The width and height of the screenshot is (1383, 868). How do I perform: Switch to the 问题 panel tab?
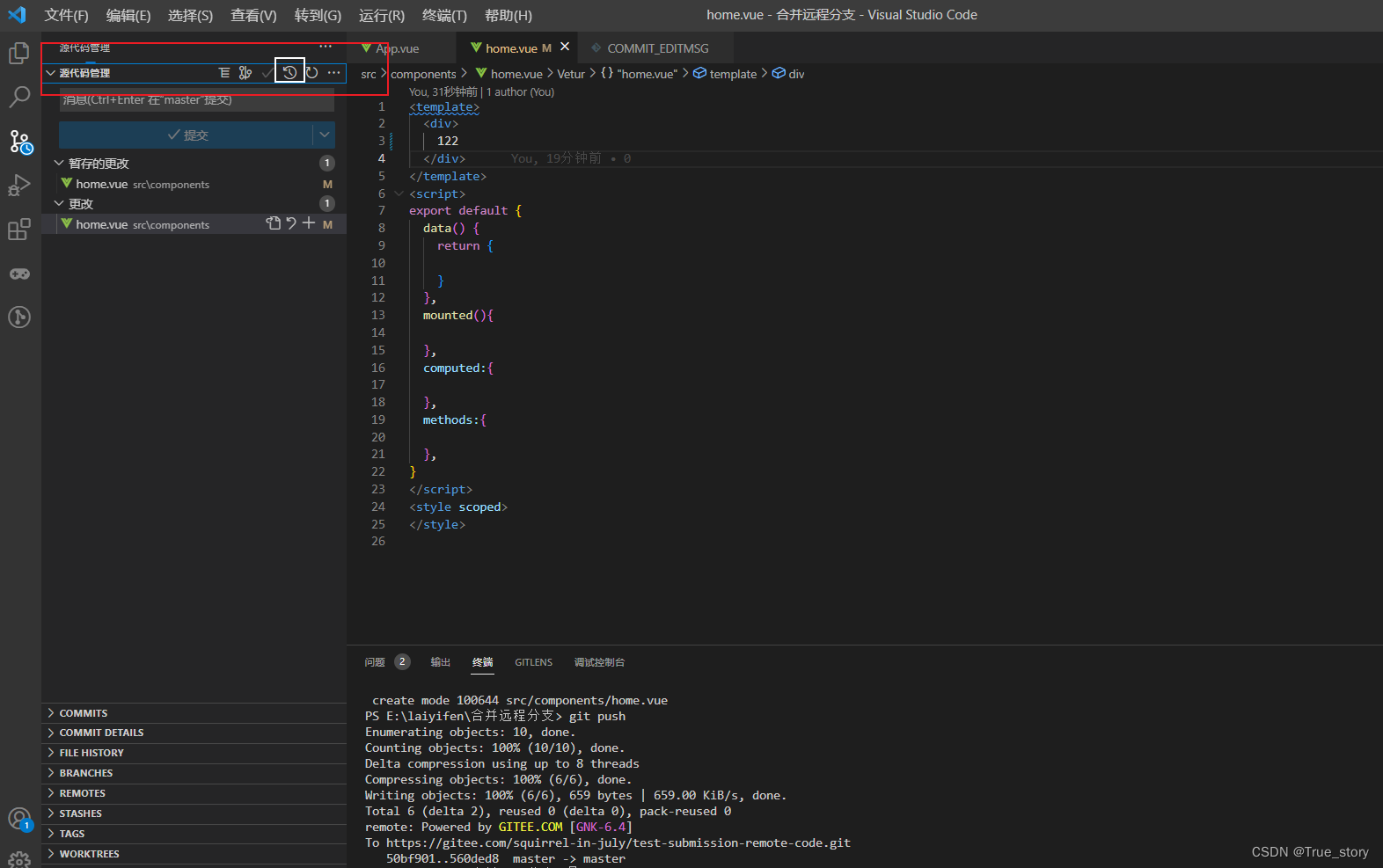click(387, 662)
